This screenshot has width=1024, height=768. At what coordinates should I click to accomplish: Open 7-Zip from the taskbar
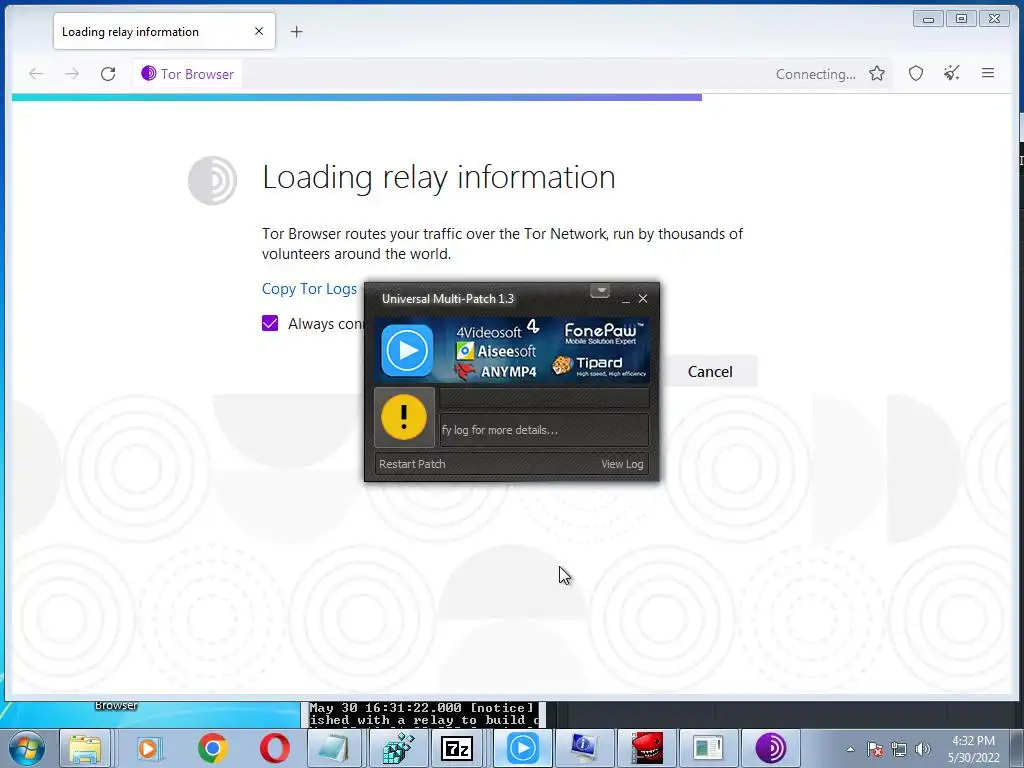pos(457,748)
